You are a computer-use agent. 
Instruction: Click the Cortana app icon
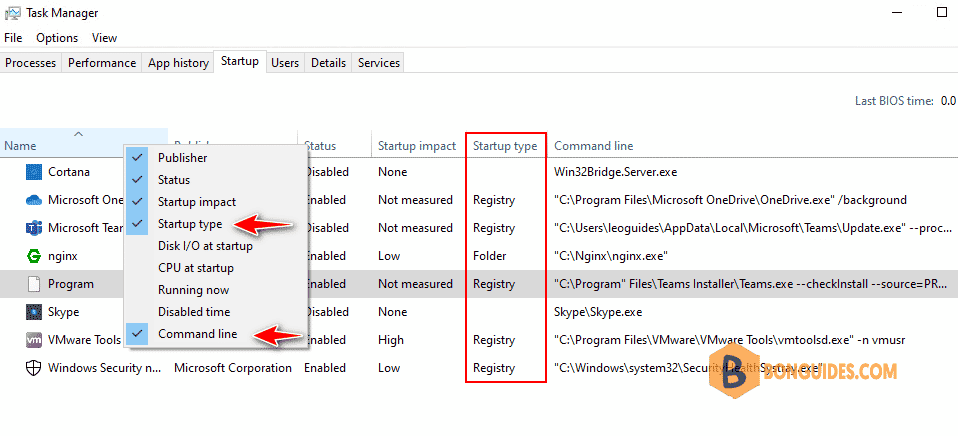tap(33, 172)
